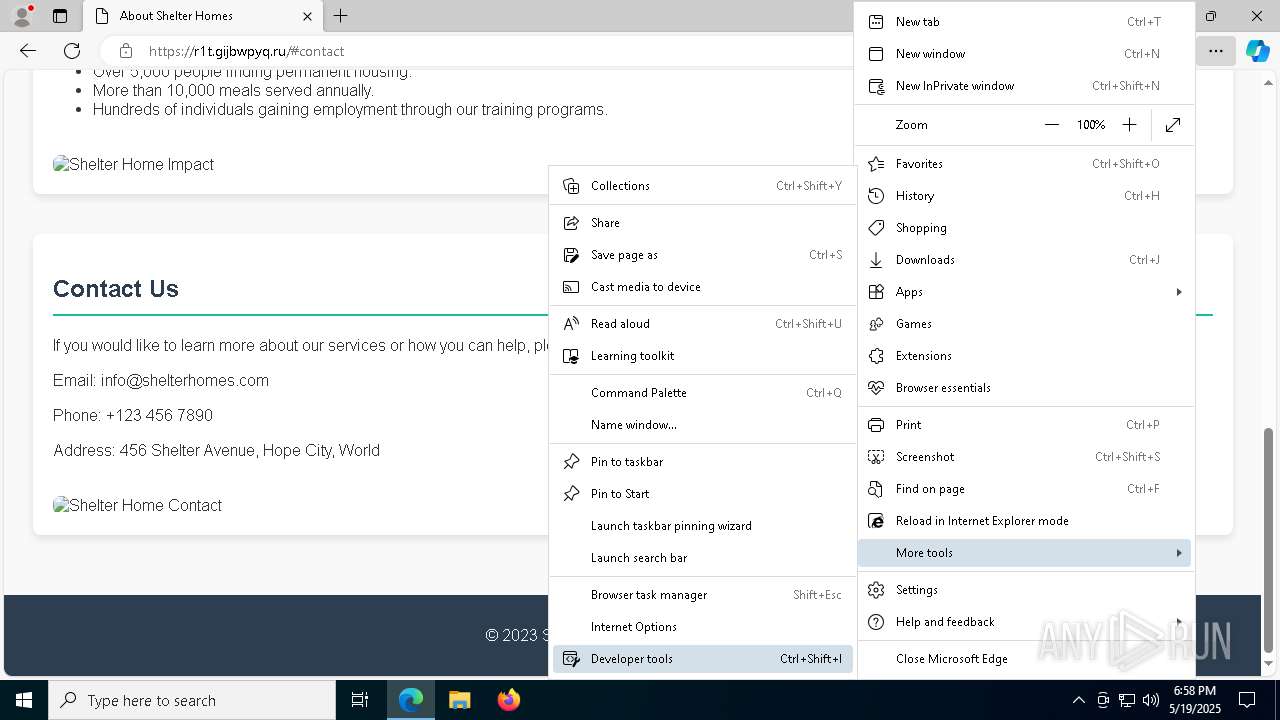Expand the Apps submenu arrow
The height and width of the screenshot is (720, 1280).
(x=1179, y=292)
